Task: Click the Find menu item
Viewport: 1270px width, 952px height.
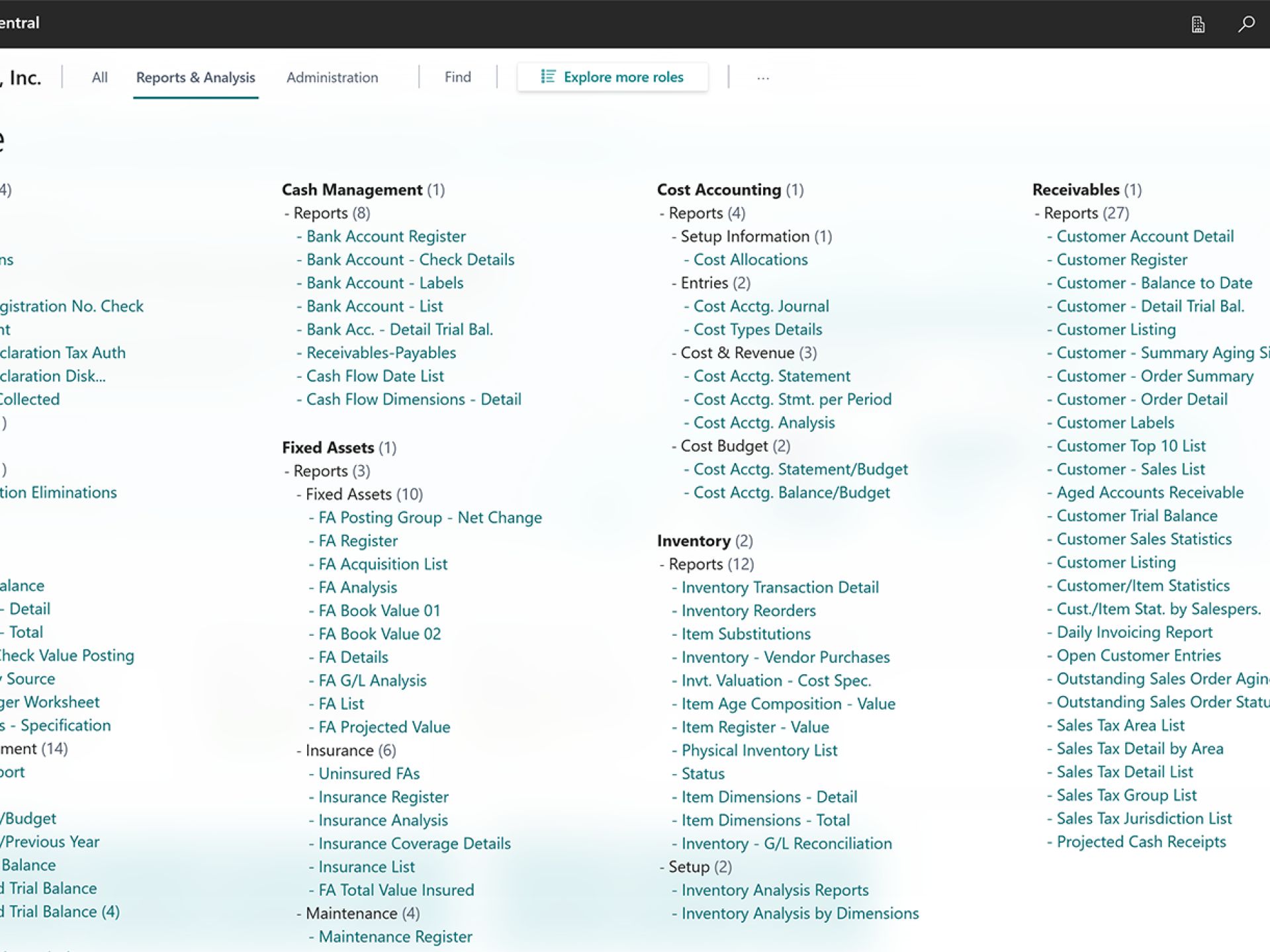Action: [457, 77]
